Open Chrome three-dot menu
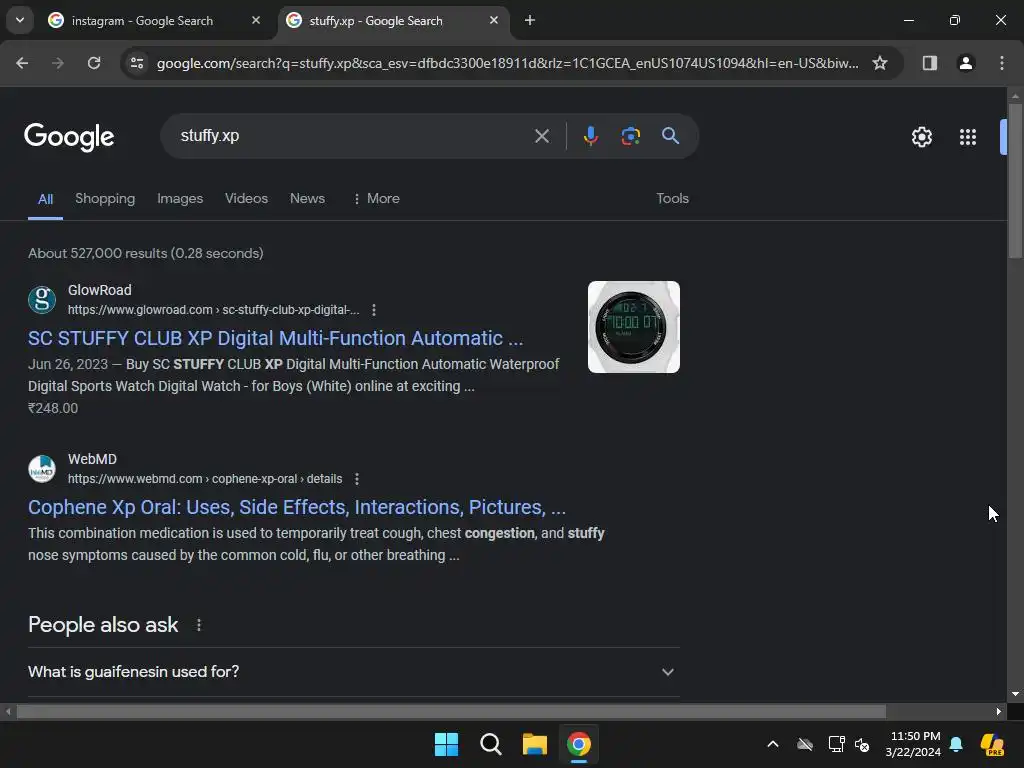Screen dimensions: 1024x768 pos(1002,63)
